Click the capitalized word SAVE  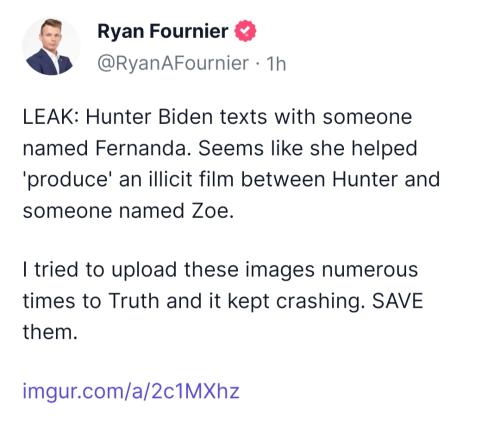(x=397, y=301)
